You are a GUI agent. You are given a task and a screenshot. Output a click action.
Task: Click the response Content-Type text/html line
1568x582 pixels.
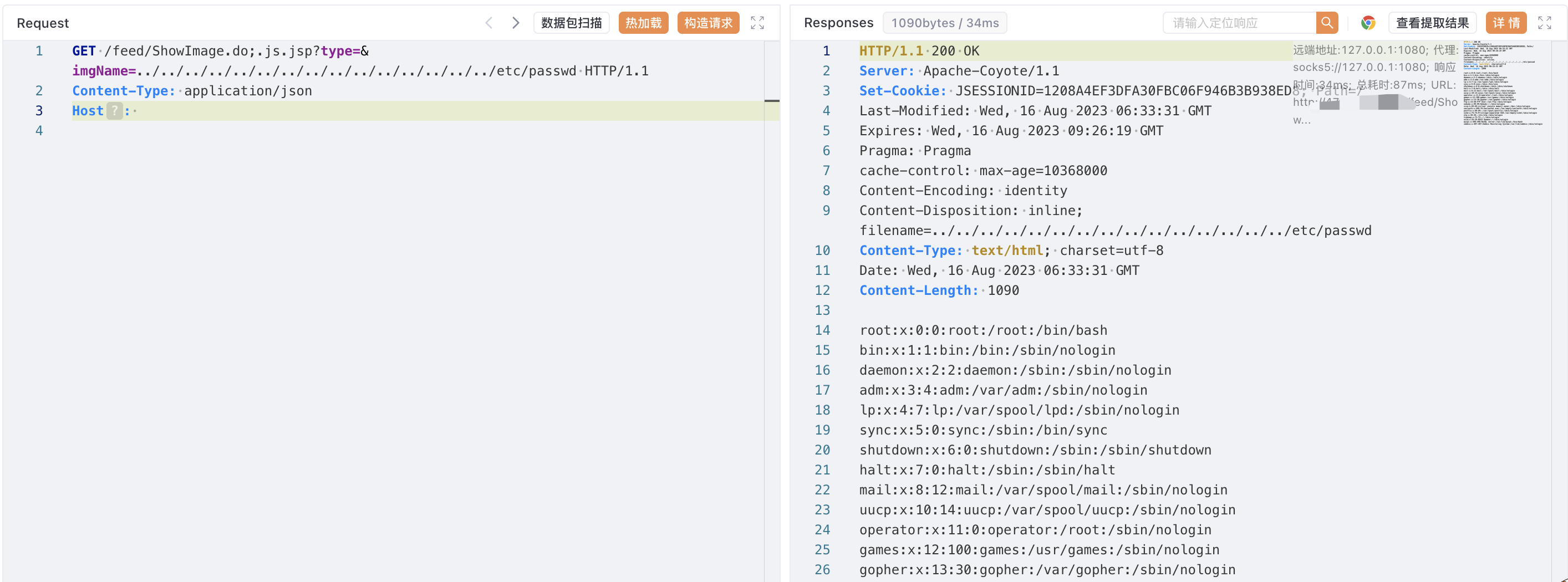1011,251
